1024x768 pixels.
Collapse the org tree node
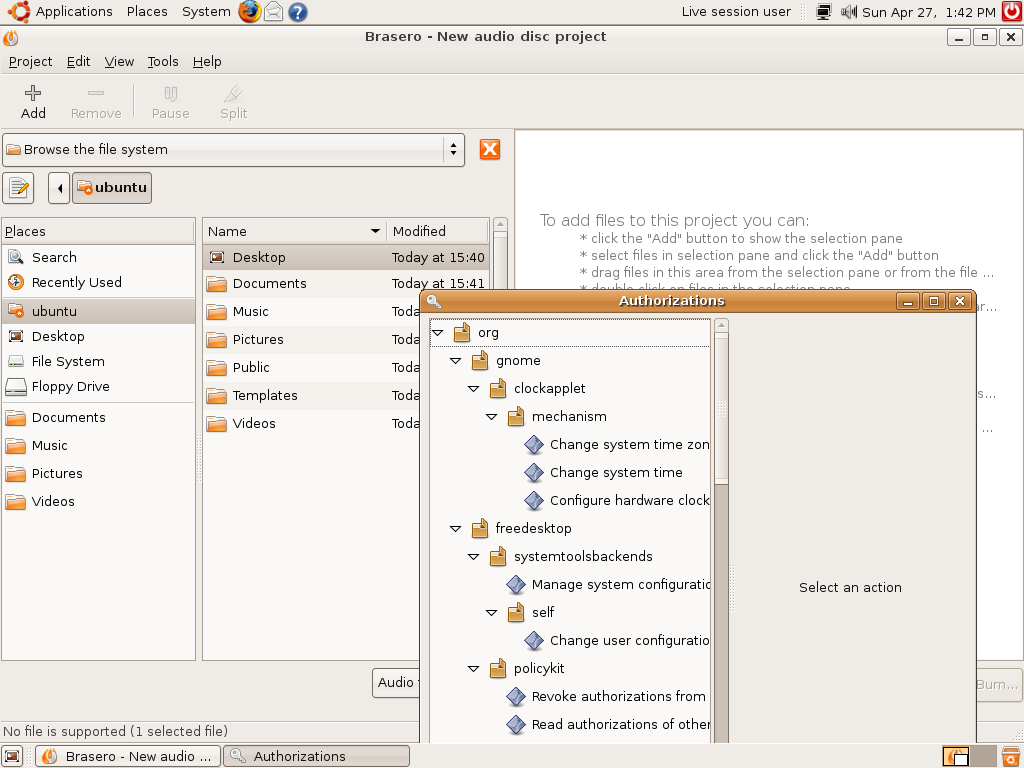(438, 332)
